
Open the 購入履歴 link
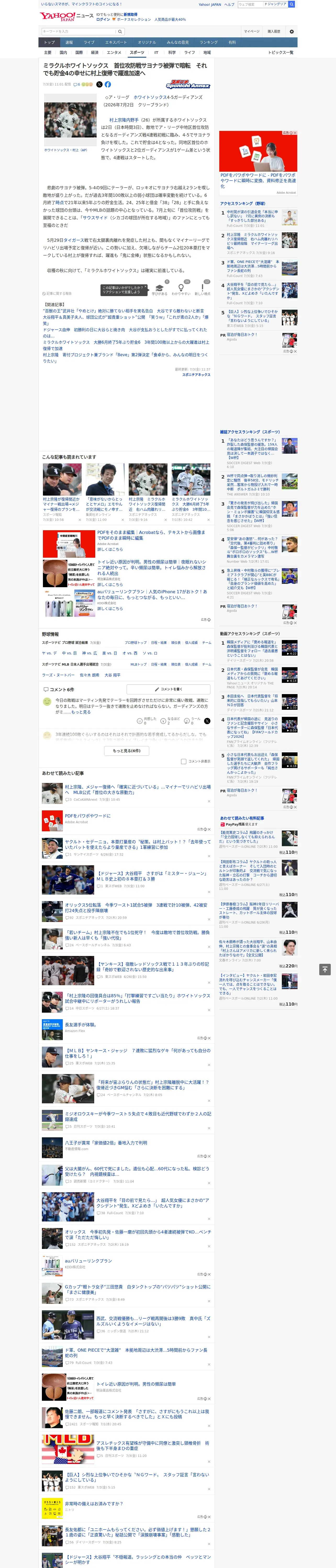pos(274,32)
